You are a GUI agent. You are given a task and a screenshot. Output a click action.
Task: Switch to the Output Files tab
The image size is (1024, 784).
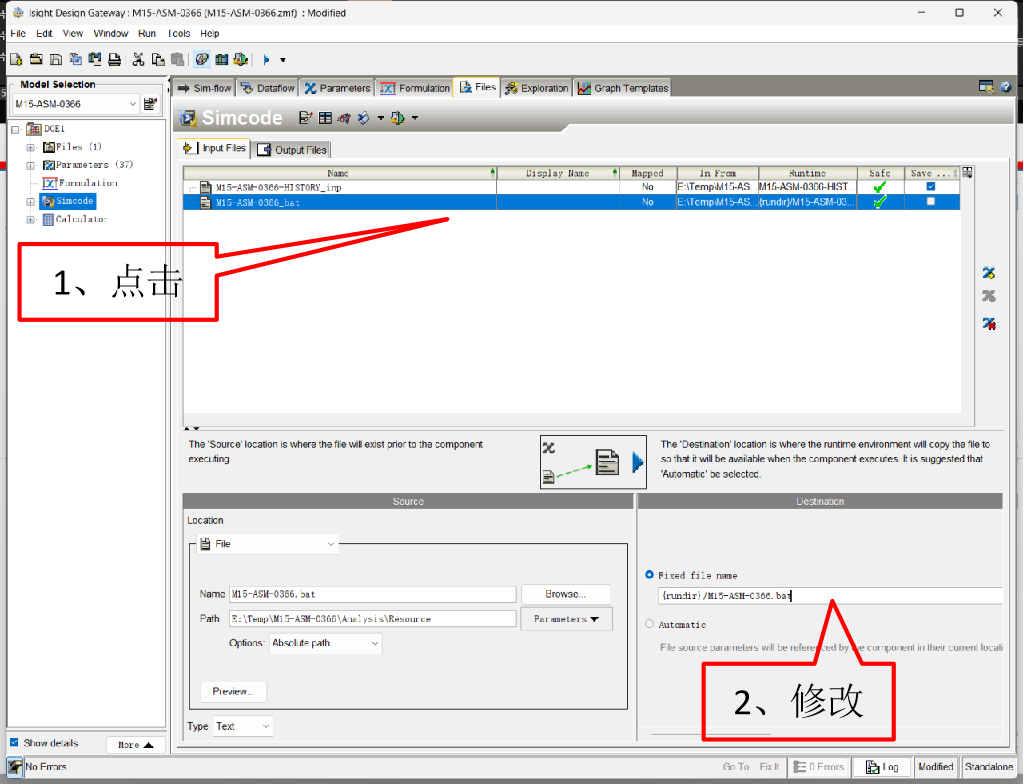point(293,150)
